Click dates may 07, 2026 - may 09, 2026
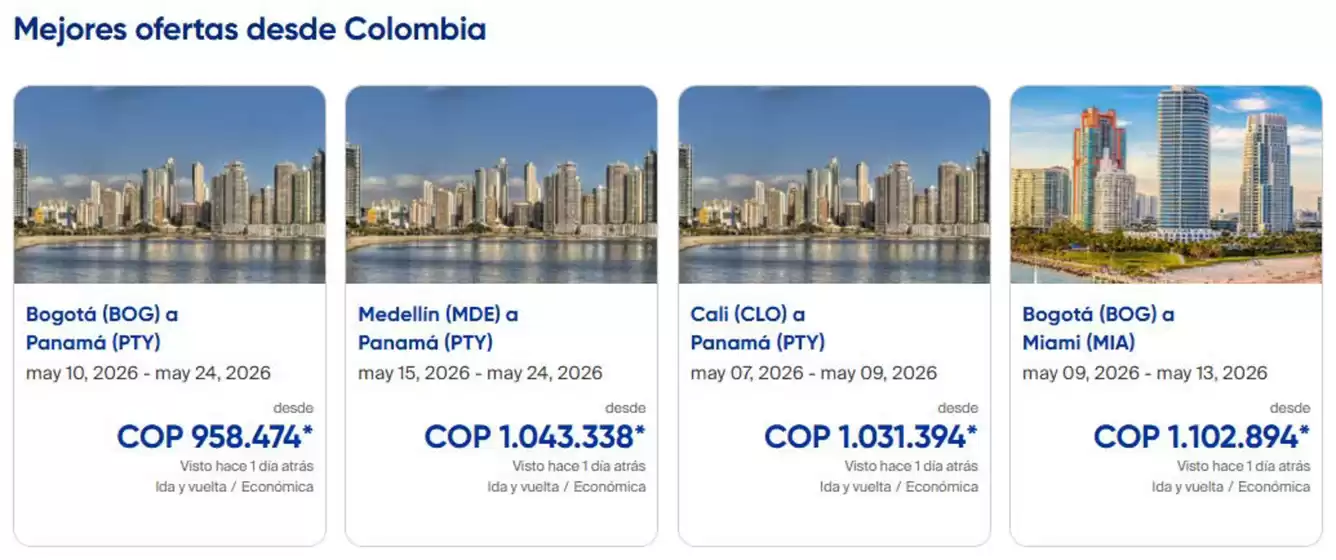Viewport: 1336px width, 560px height. pos(813,373)
